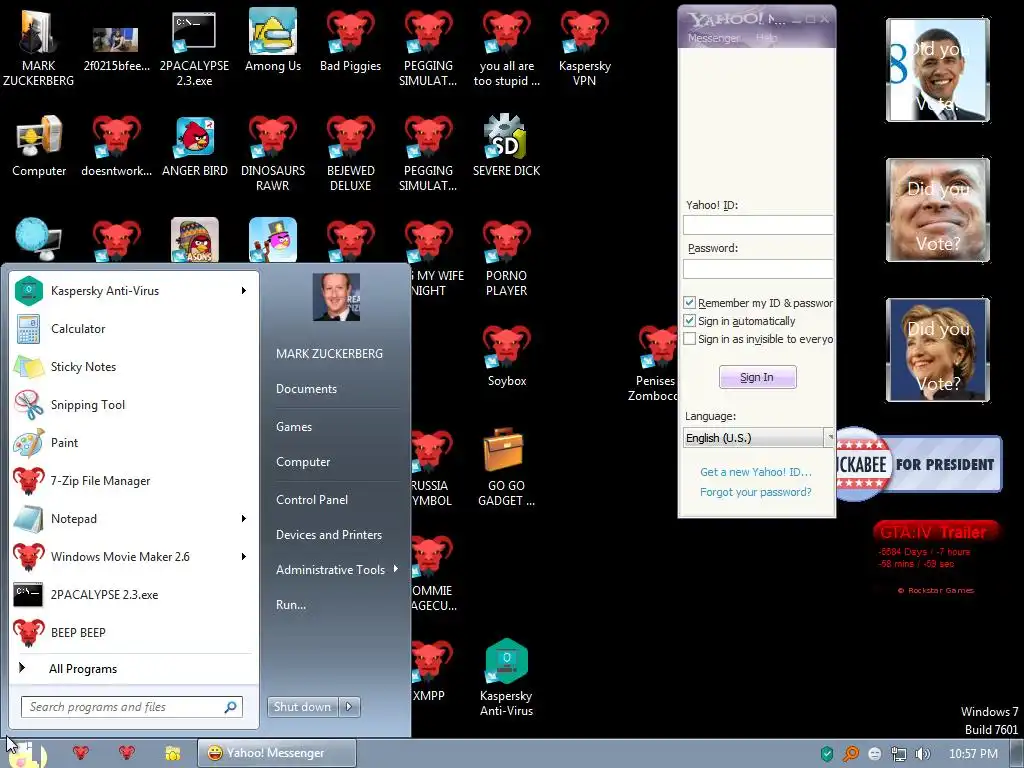Click the Shut down button
Screen dimensions: 1024x768
(x=304, y=707)
